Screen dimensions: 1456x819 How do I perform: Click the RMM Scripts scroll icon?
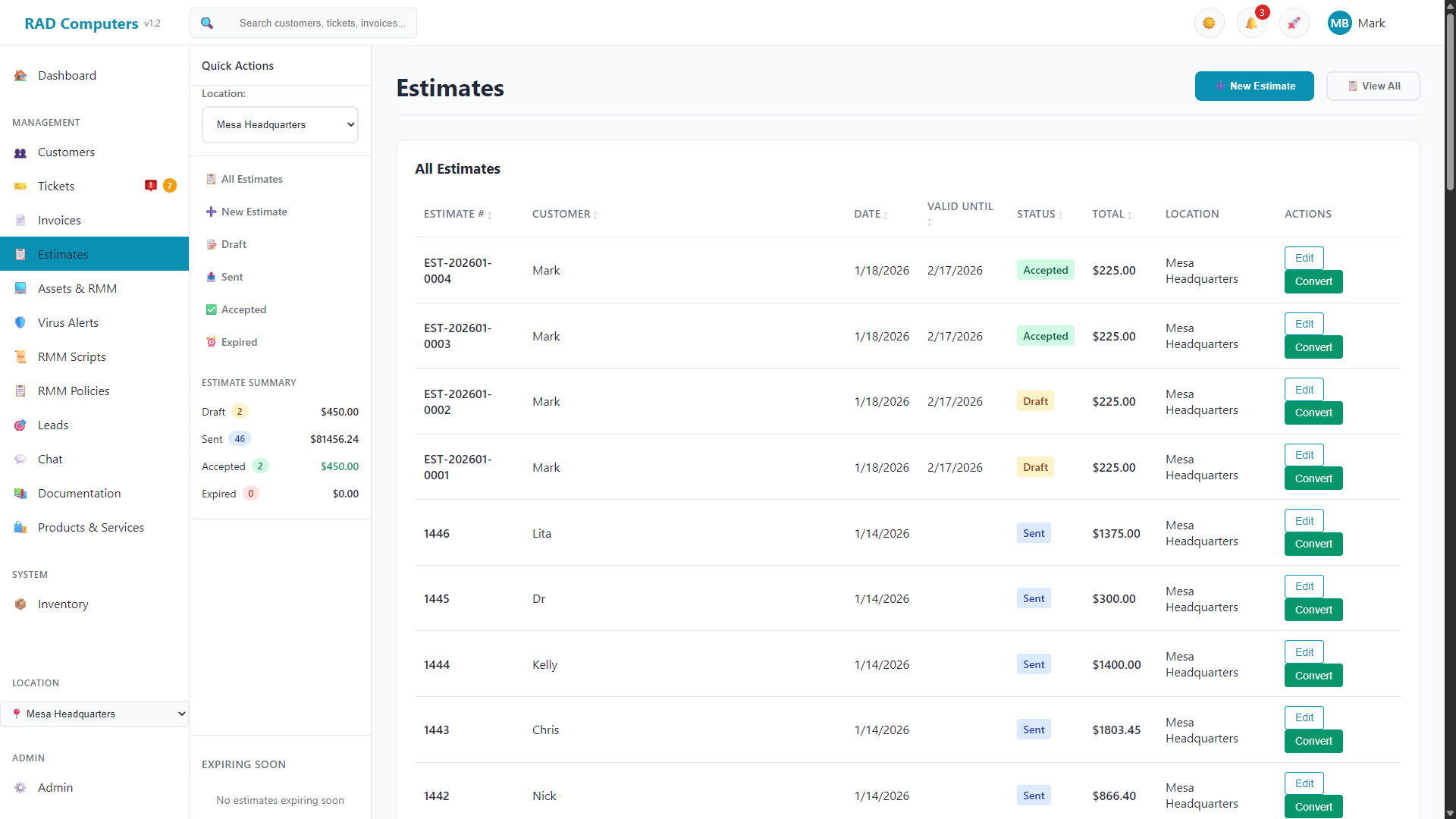point(20,356)
